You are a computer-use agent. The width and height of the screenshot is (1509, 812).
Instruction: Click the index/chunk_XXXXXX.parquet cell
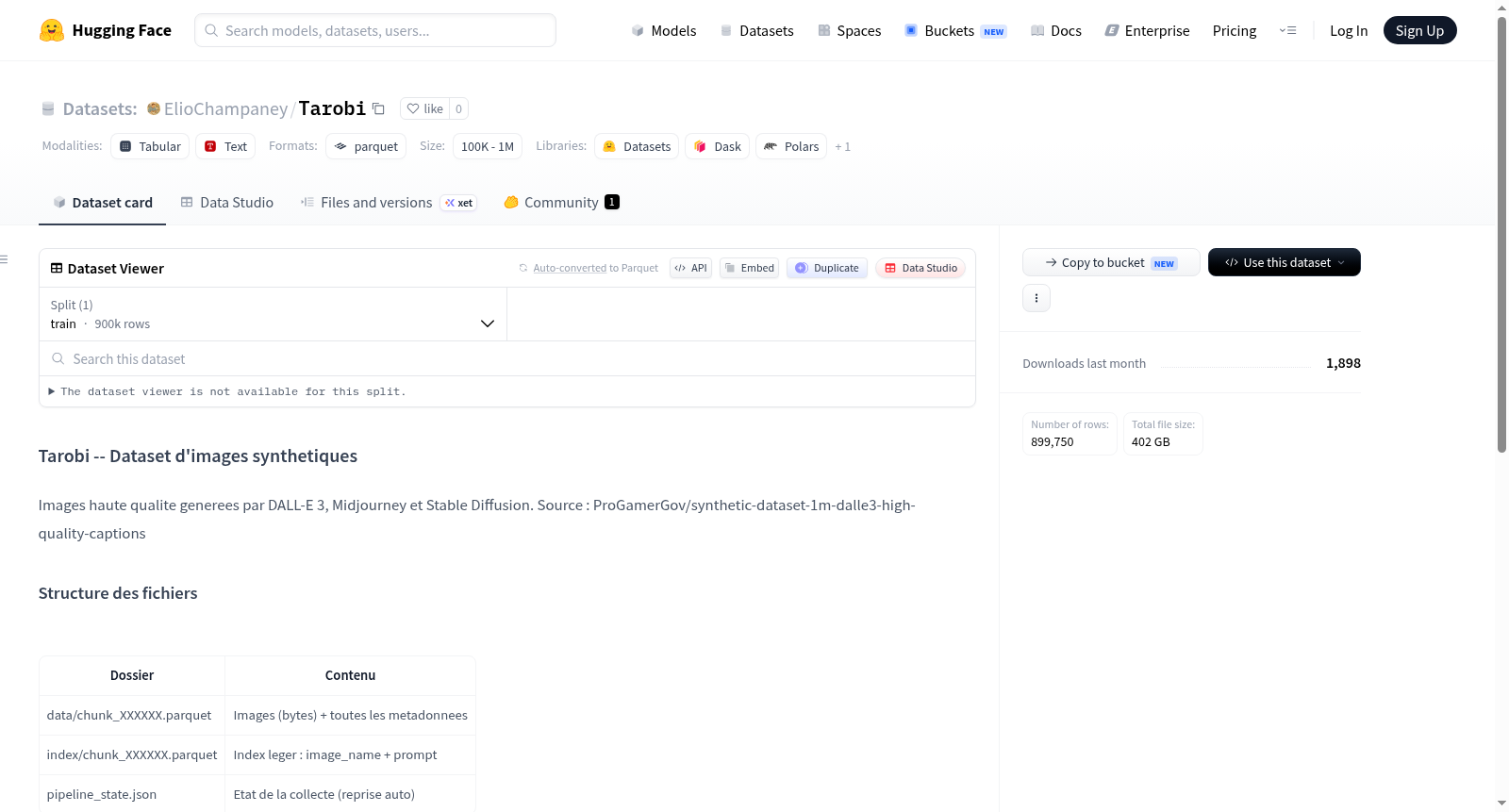pos(132,754)
